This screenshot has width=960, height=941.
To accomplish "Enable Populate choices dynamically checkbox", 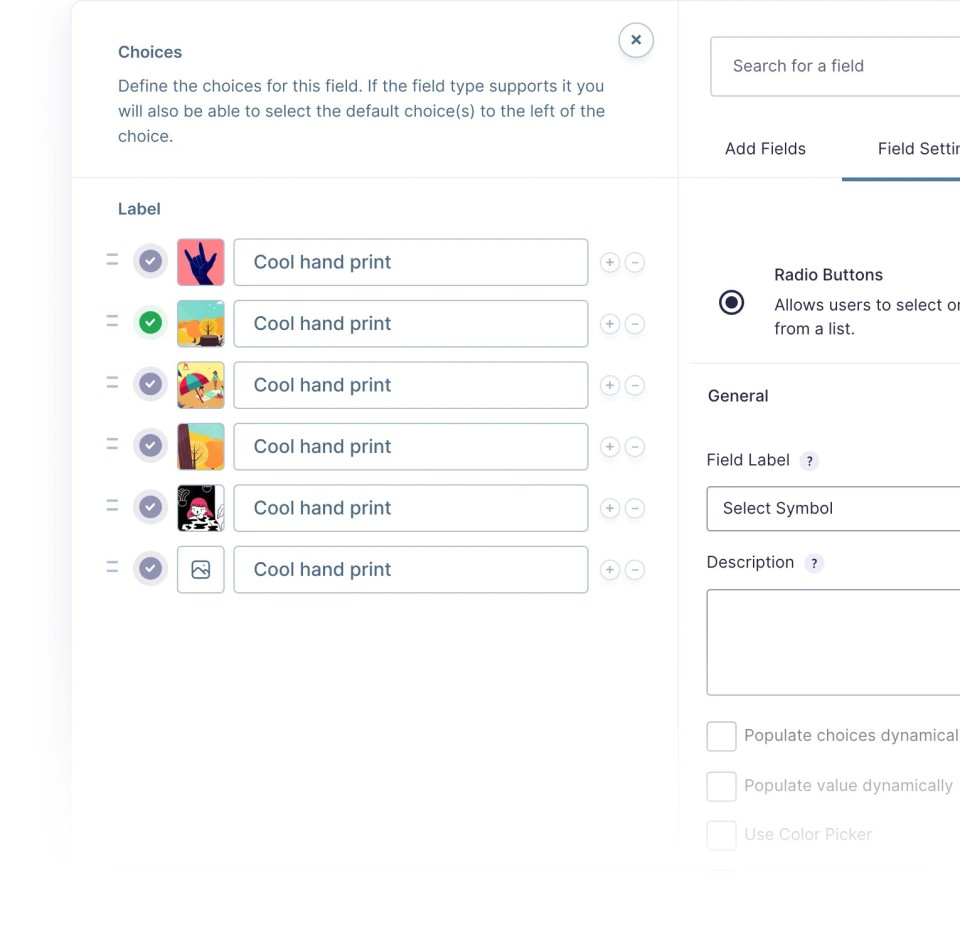I will click(721, 736).
